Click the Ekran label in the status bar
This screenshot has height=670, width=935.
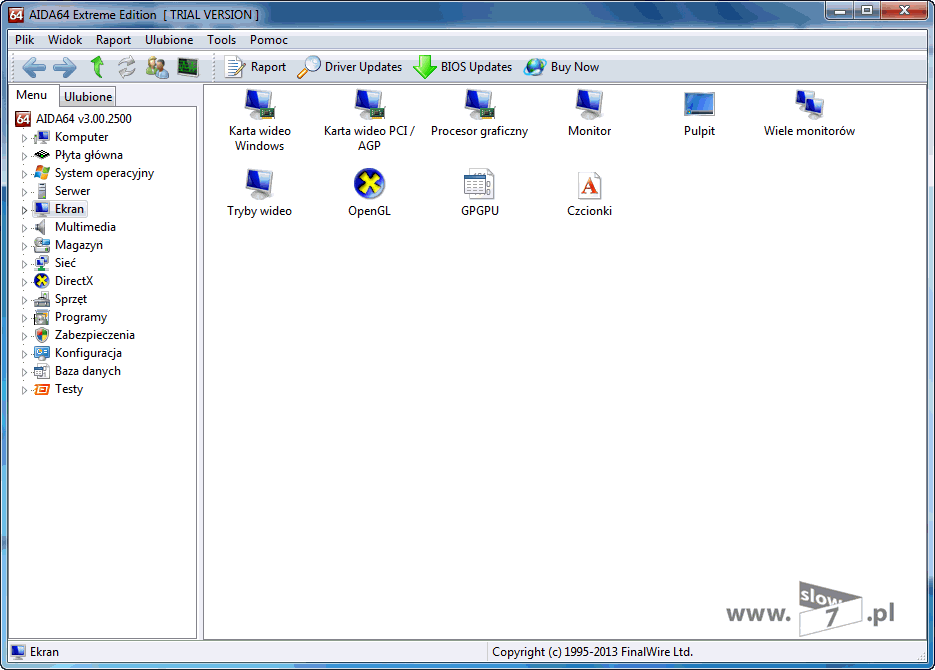click(x=44, y=652)
